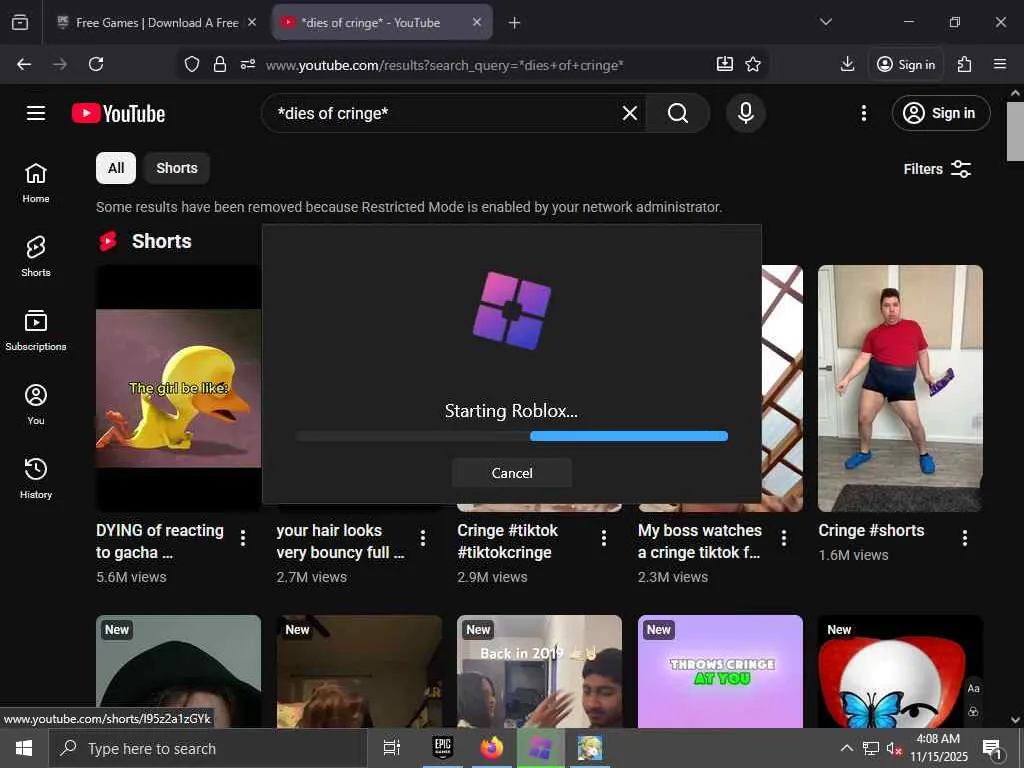Go to Home in sidebar
1024x768 pixels.
tap(36, 183)
